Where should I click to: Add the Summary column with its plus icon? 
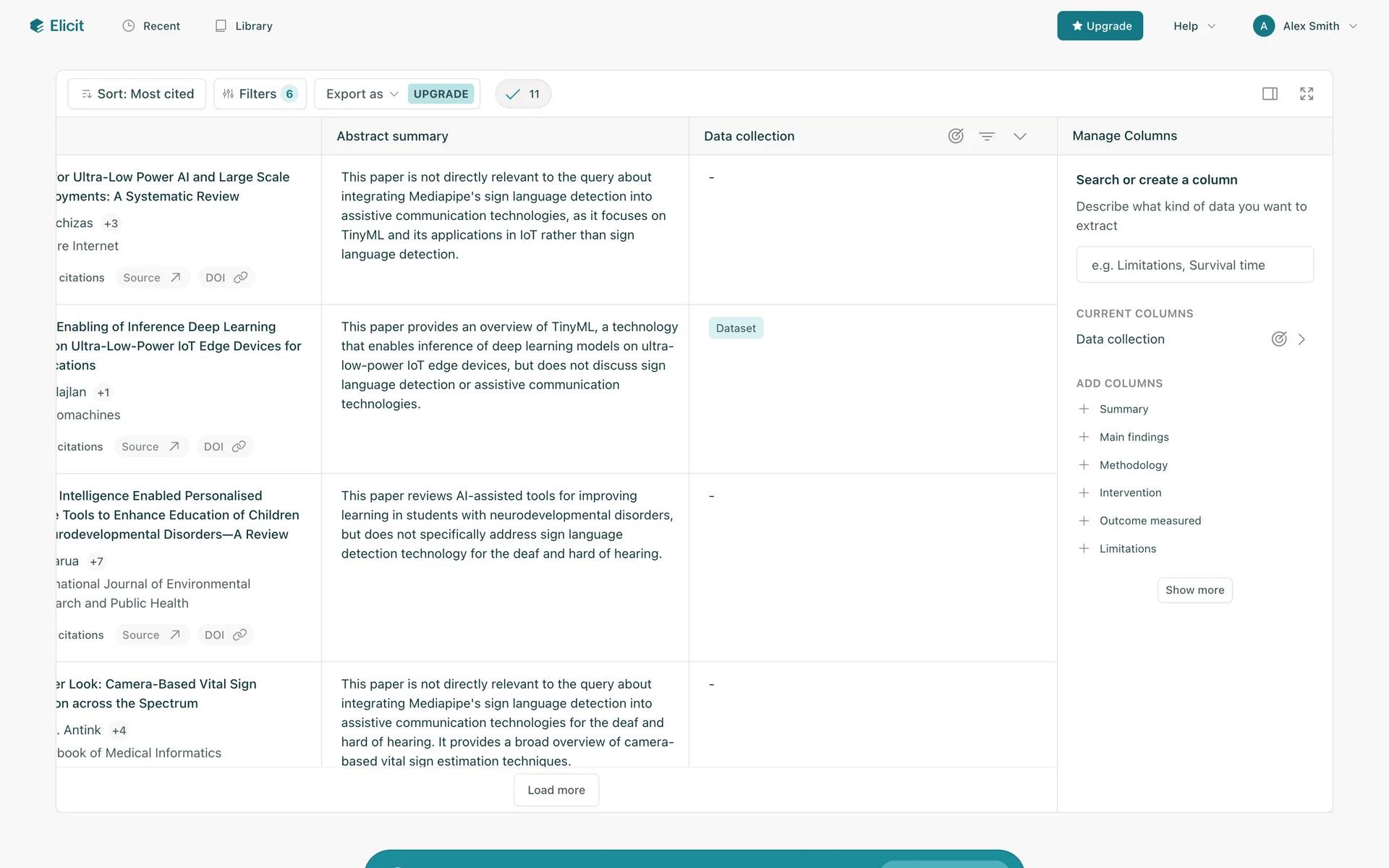(x=1084, y=409)
